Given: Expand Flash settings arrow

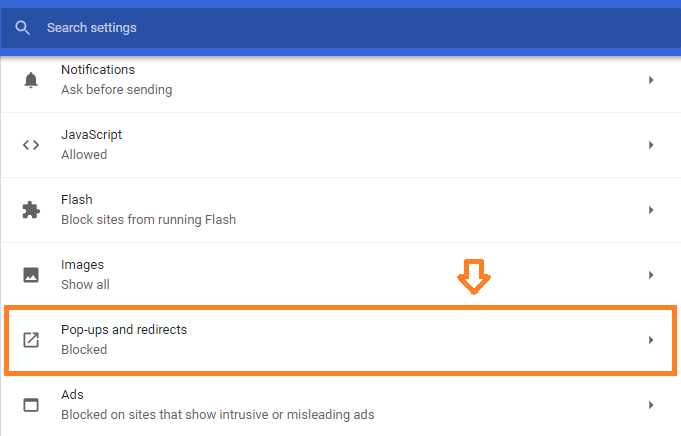Looking at the screenshot, I should point(651,210).
